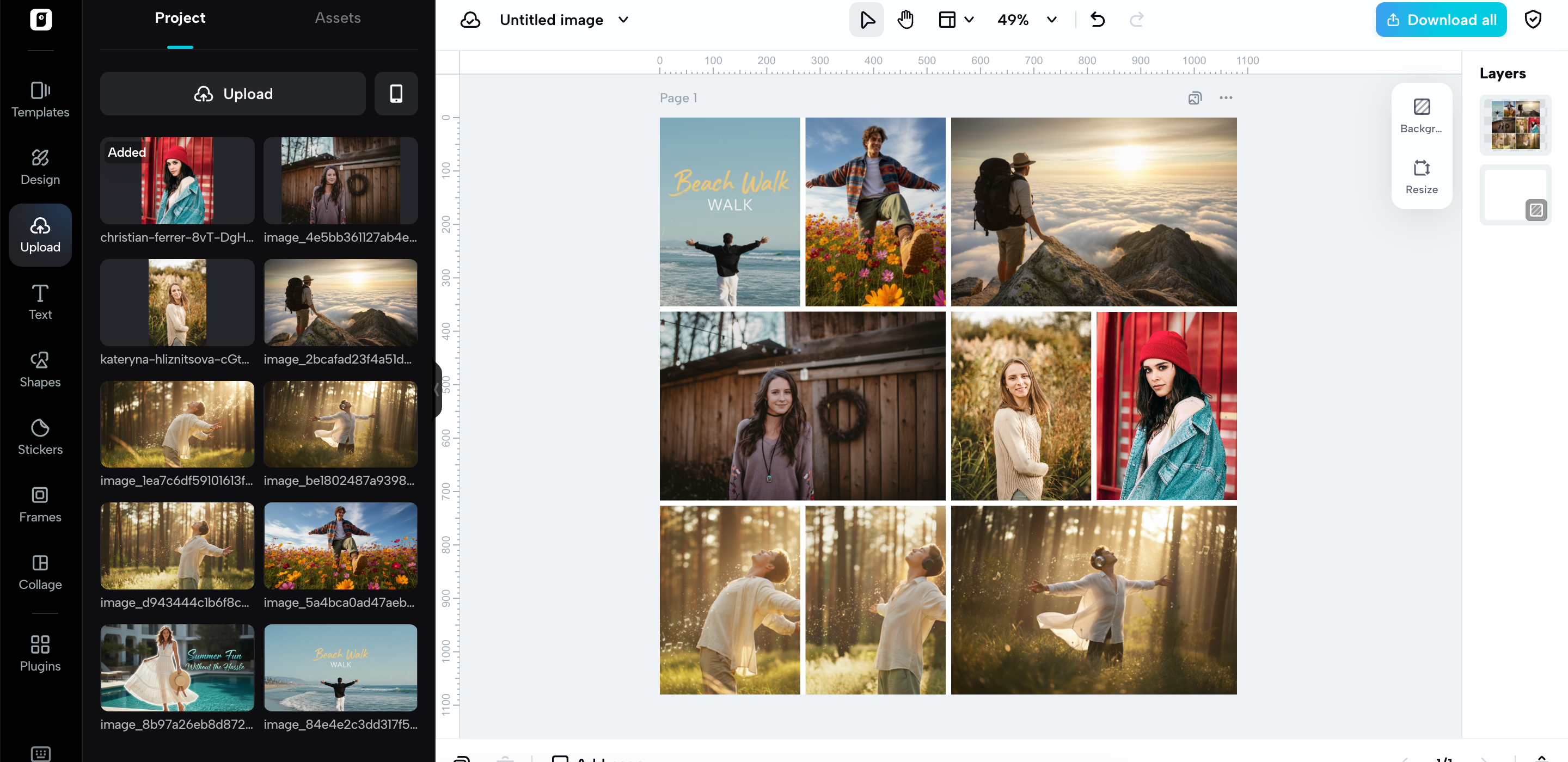Image resolution: width=1568 pixels, height=762 pixels.
Task: Select the cursor selection tool
Action: pos(866,19)
